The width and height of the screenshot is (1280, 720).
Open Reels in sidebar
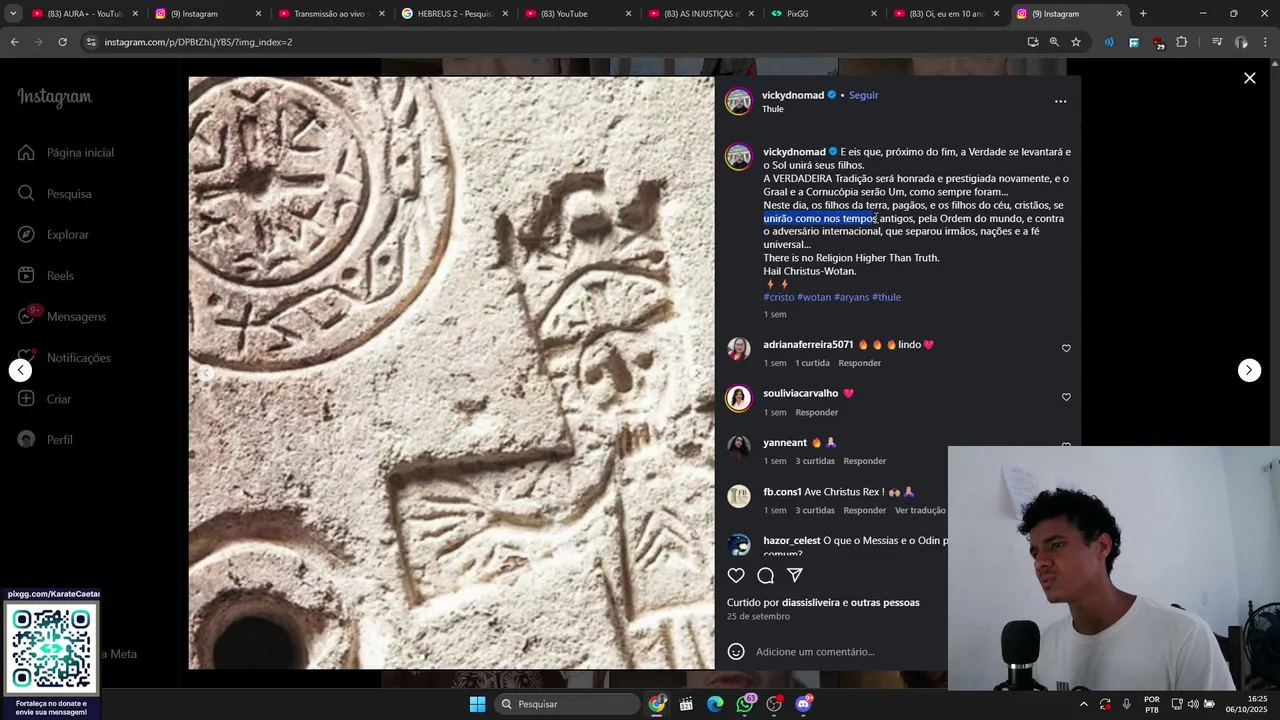46,275
